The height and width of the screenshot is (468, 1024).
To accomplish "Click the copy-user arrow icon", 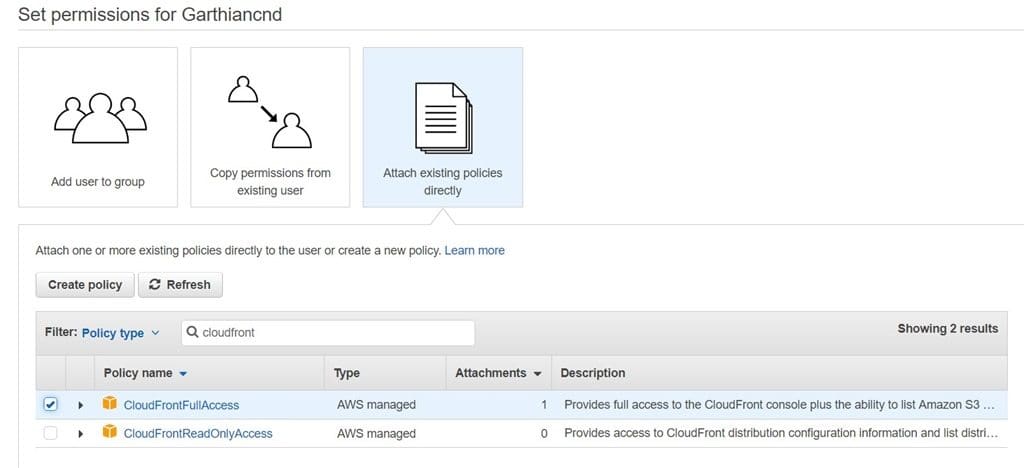I will pyautogui.click(x=270, y=112).
